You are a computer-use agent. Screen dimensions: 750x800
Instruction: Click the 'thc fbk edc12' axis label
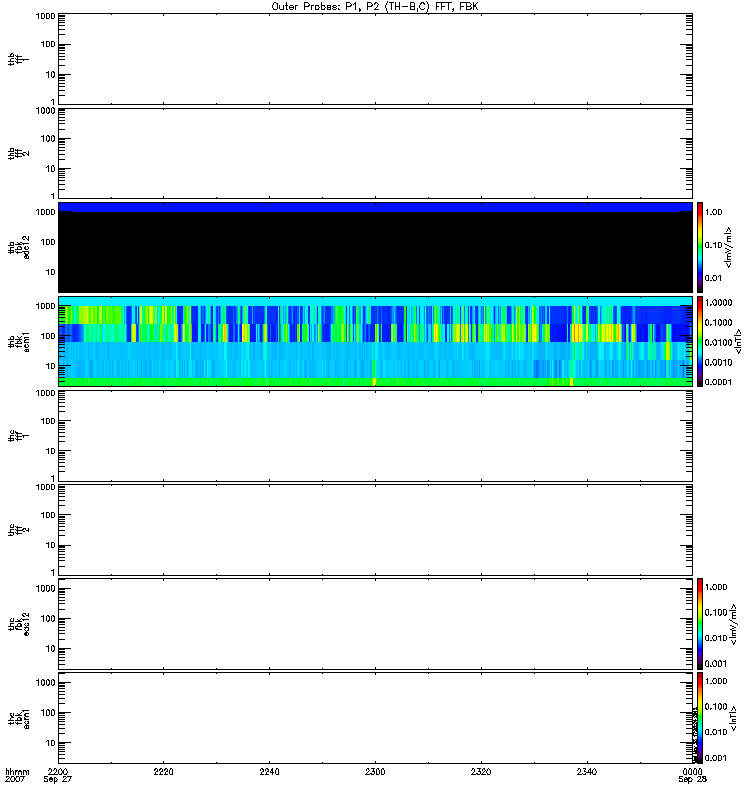point(18,624)
